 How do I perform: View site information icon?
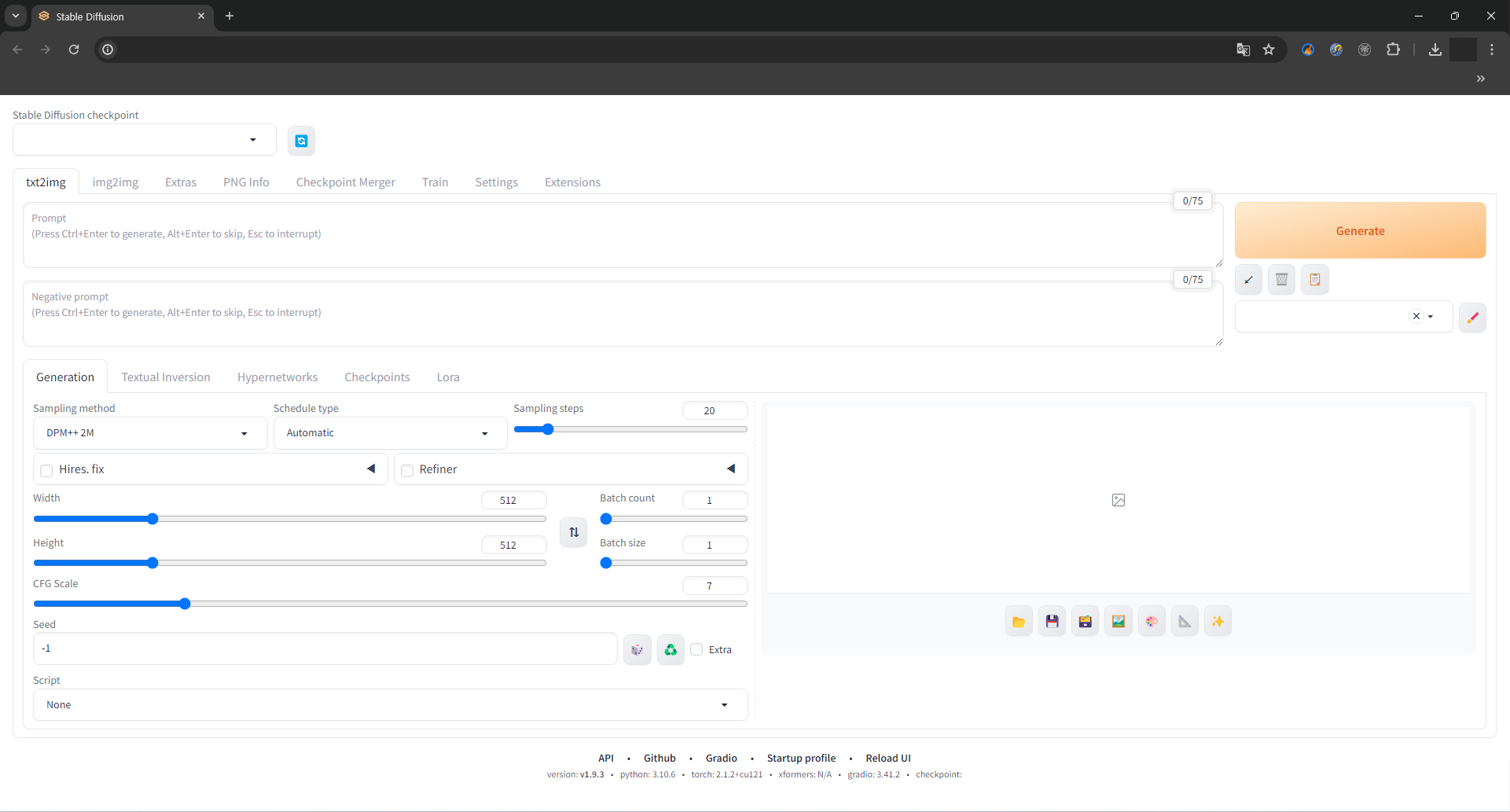pos(108,50)
